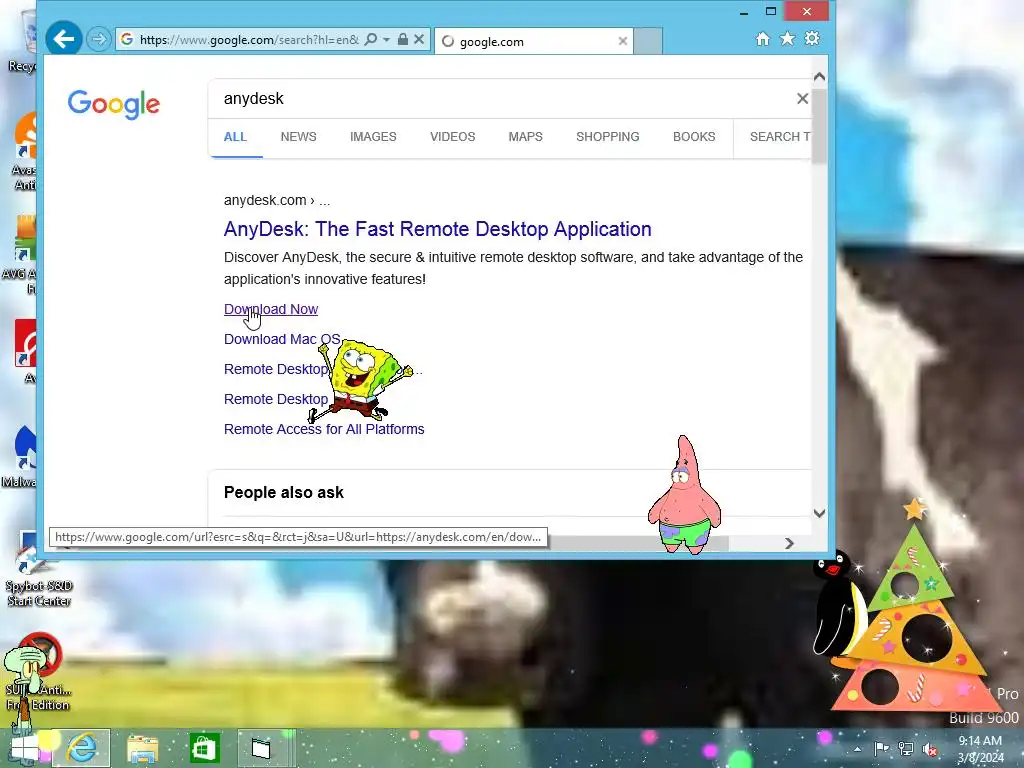The image size is (1024, 768).
Task: Open AnyDesk: The Fast Remote Desktop Application result
Action: point(438,229)
